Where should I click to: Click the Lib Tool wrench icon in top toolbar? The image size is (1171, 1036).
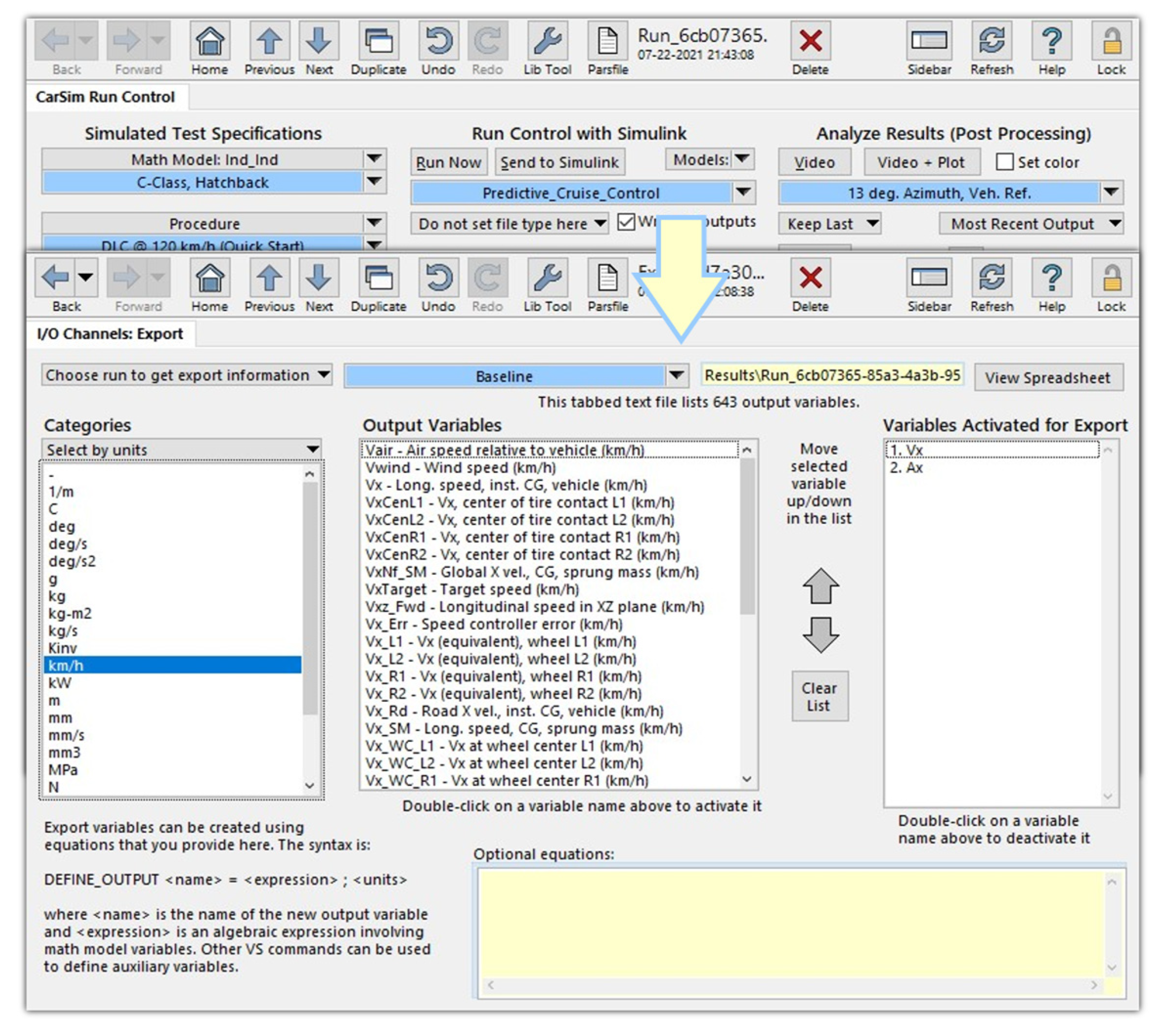[547, 41]
